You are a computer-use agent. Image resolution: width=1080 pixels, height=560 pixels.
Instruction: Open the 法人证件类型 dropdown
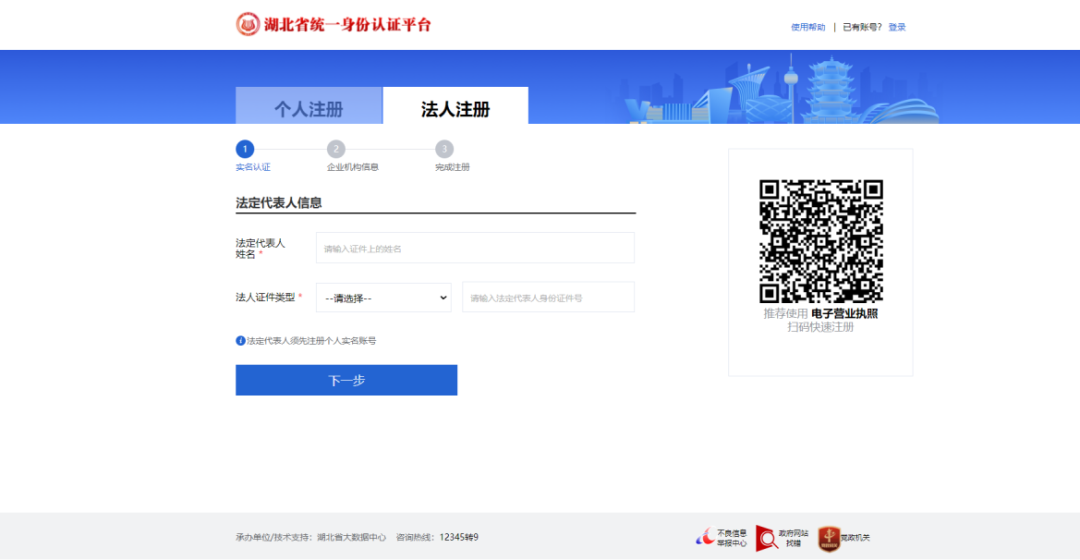pyautogui.click(x=383, y=297)
